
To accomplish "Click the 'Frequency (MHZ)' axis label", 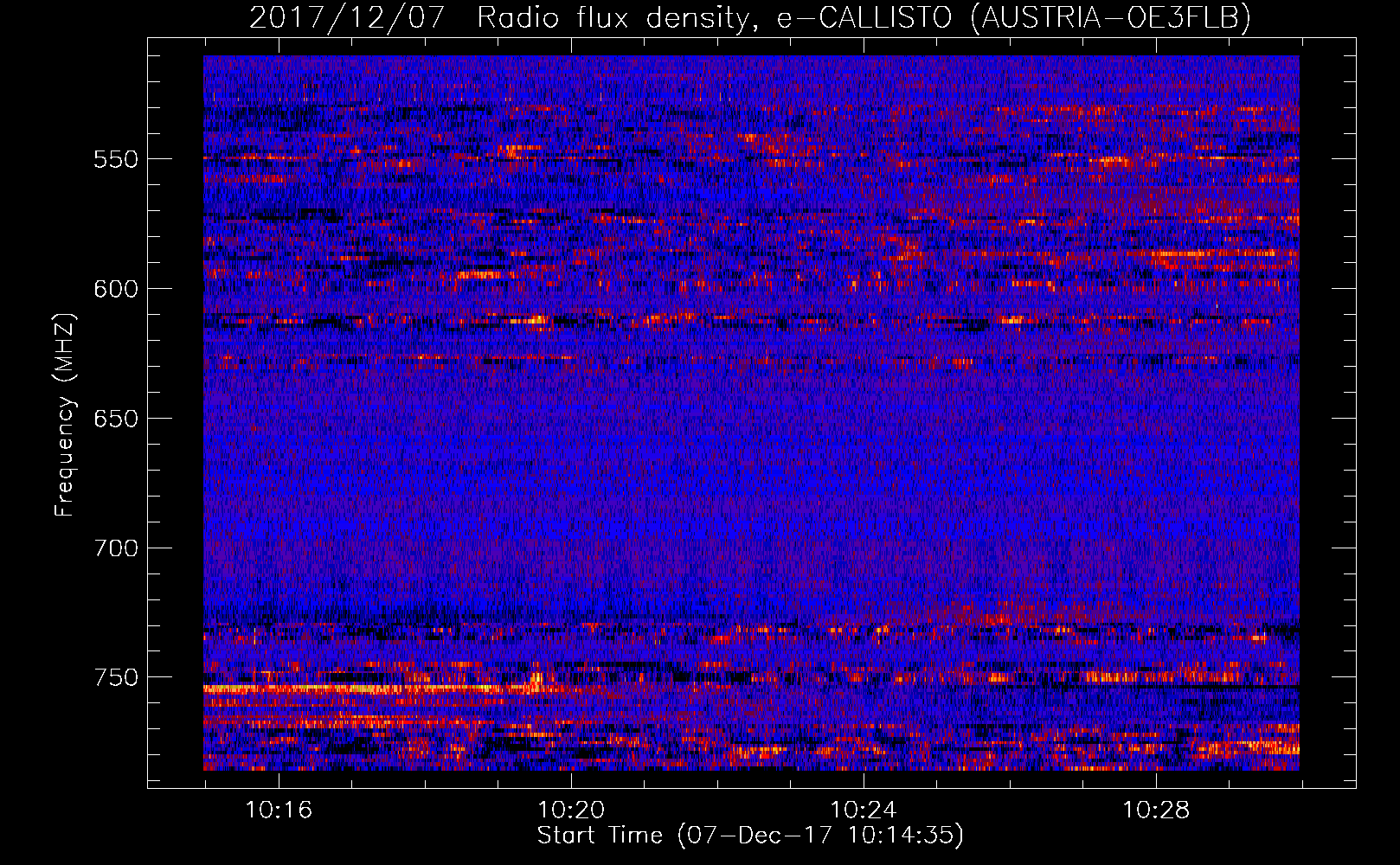I will click(65, 414).
